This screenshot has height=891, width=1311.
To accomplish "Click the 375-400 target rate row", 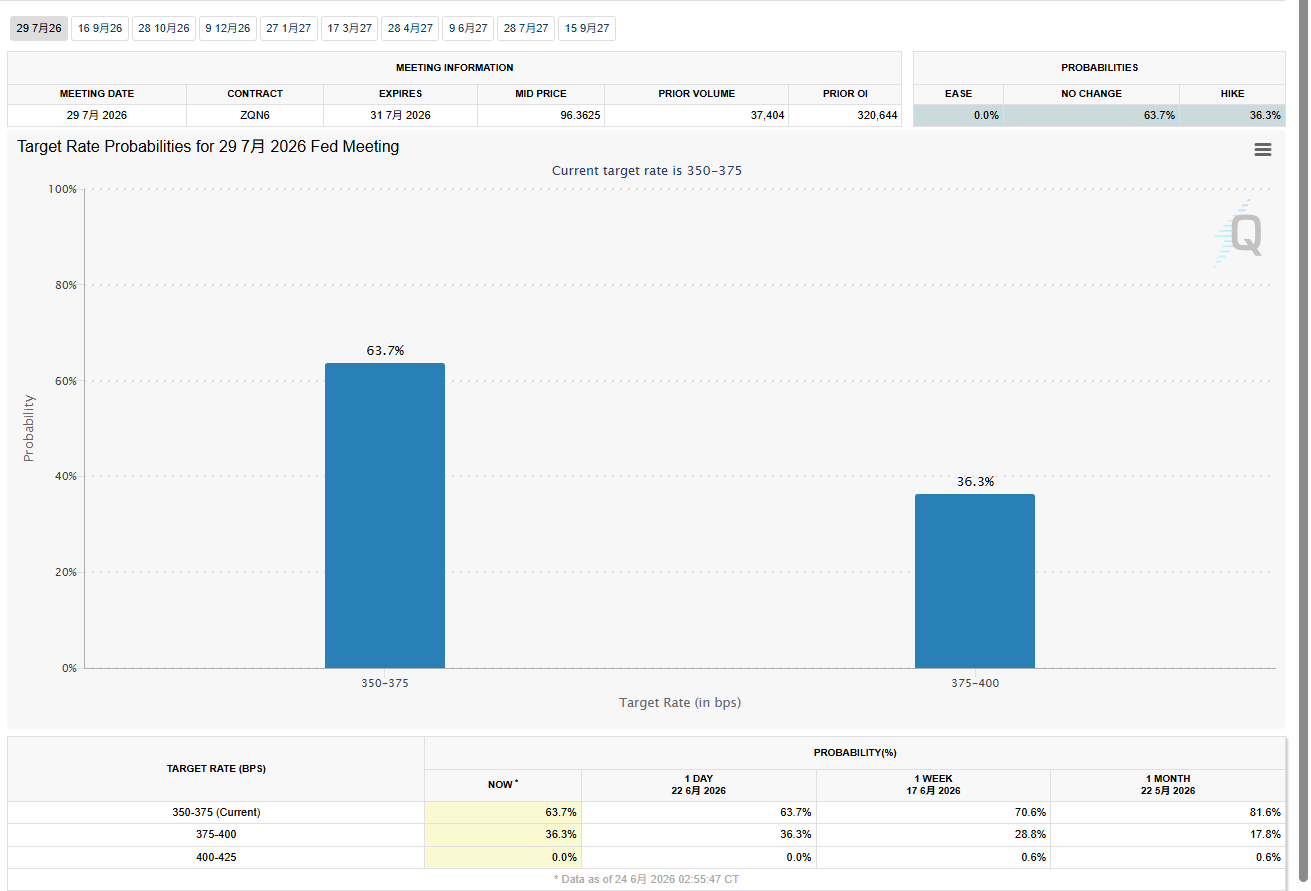I will point(646,834).
